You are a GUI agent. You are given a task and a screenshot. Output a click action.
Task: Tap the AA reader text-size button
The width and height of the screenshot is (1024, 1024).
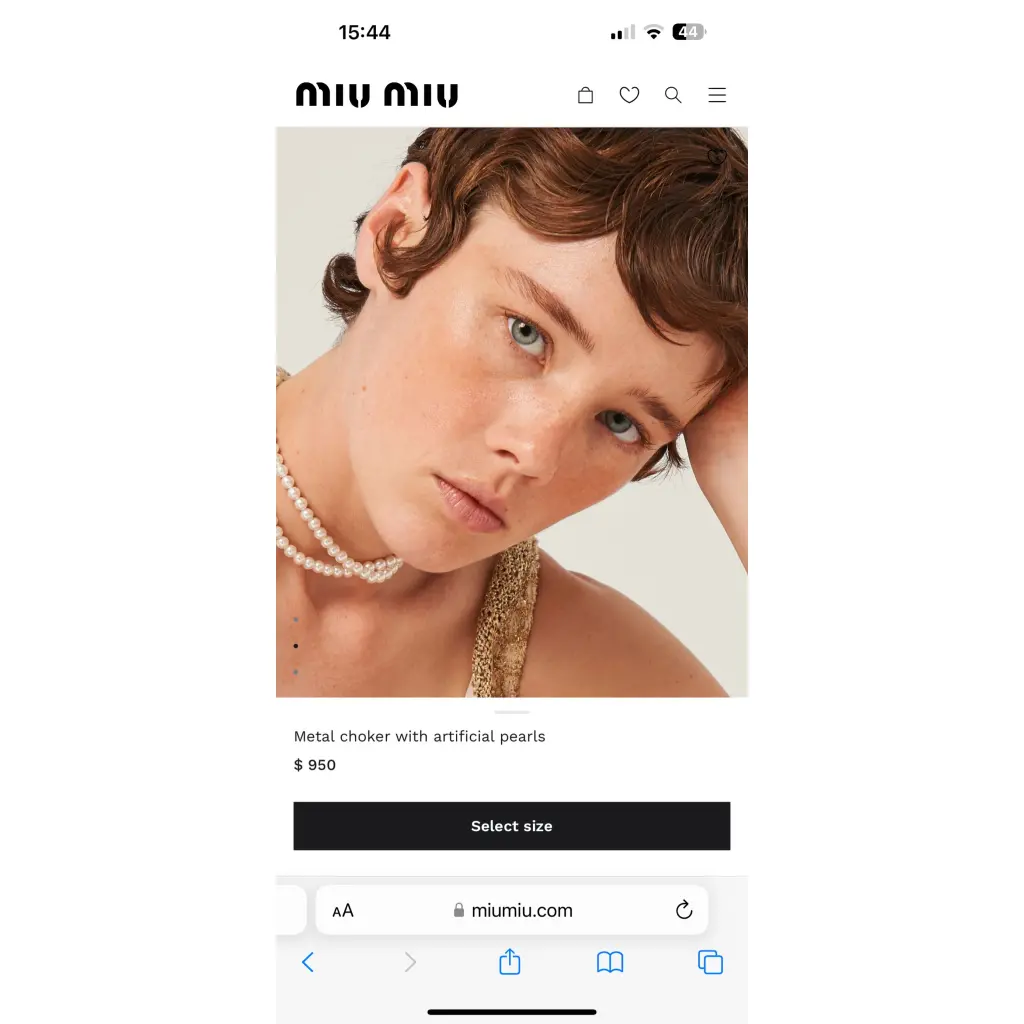343,910
